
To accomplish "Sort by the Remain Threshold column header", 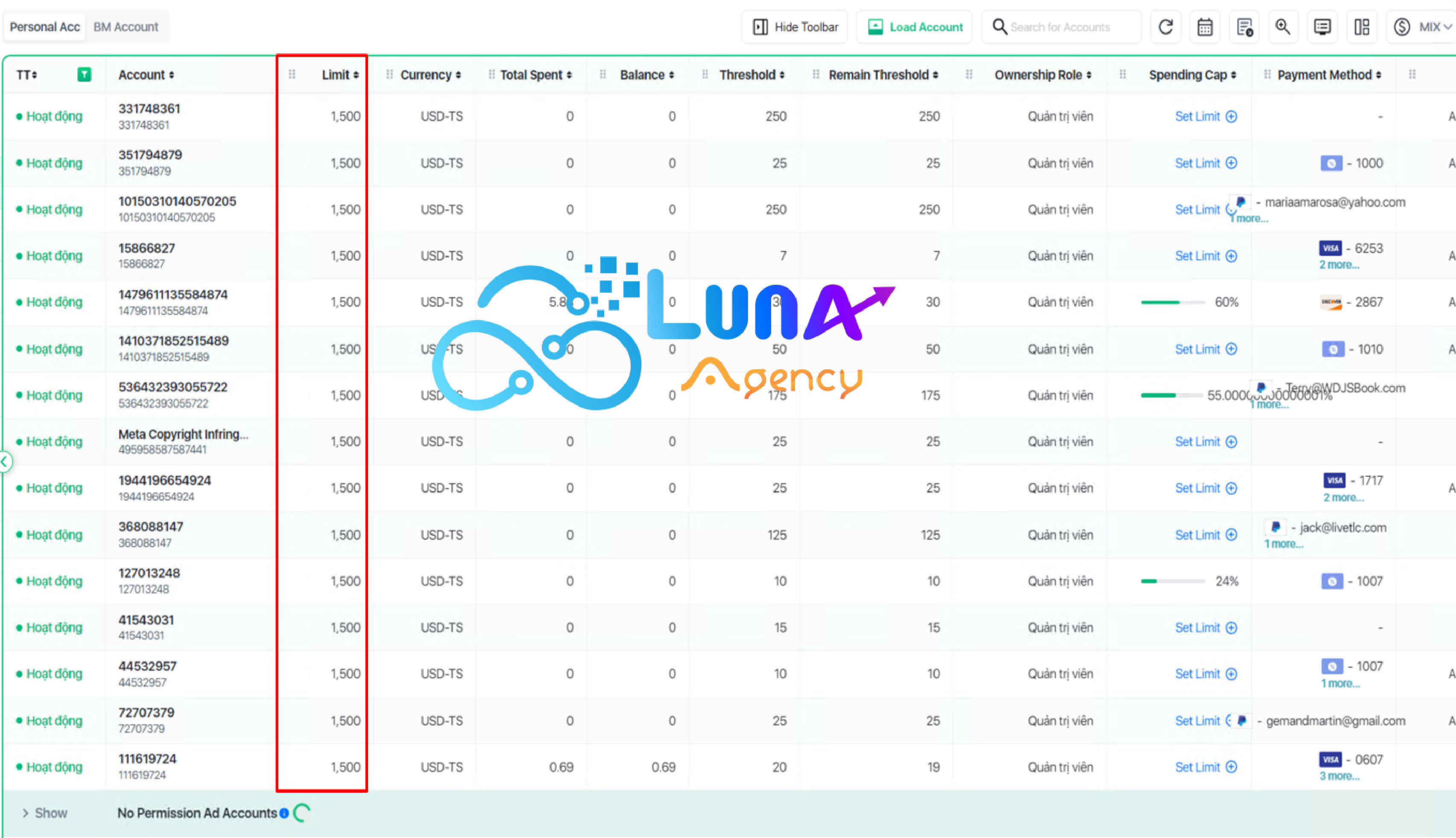I will tap(883, 75).
